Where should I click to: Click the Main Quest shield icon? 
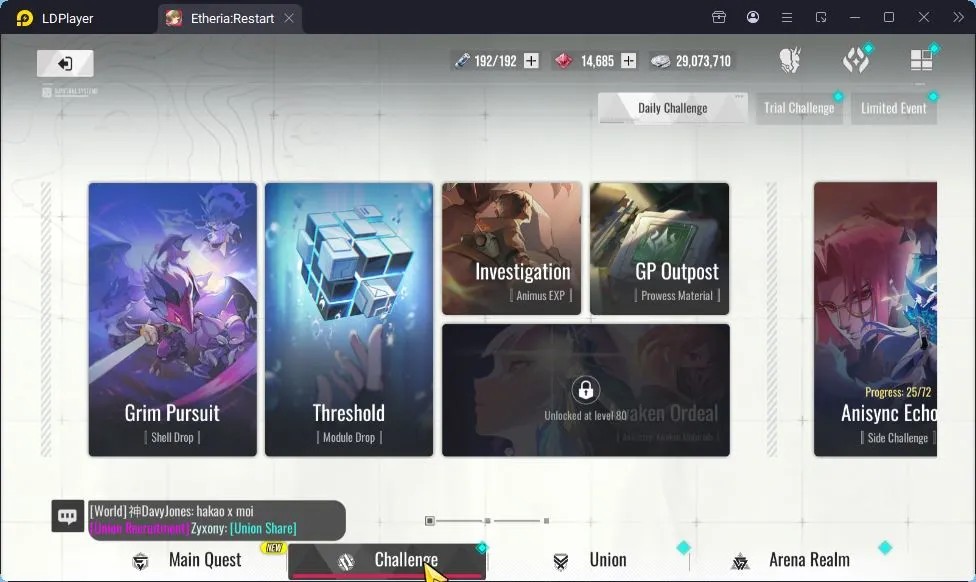coord(141,561)
